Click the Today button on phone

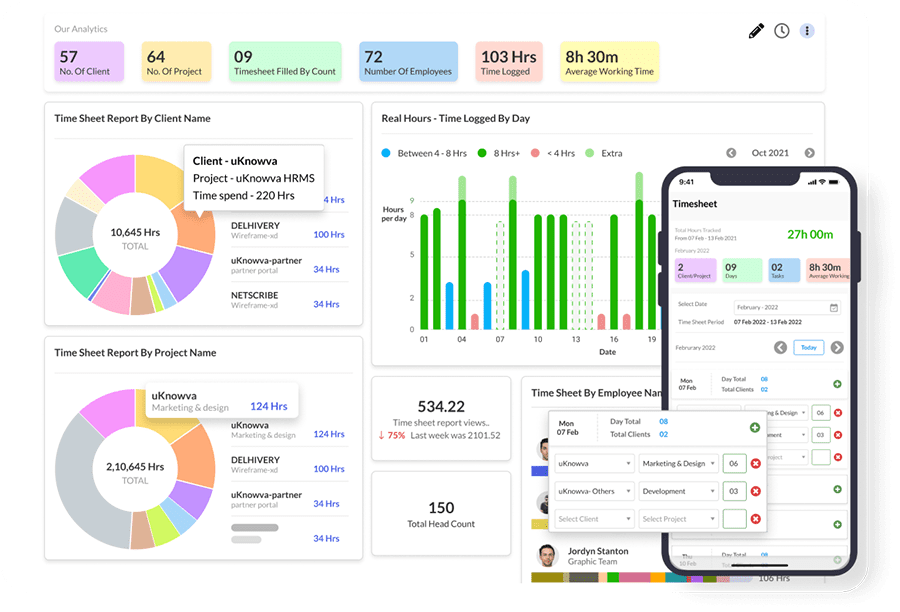pos(809,347)
